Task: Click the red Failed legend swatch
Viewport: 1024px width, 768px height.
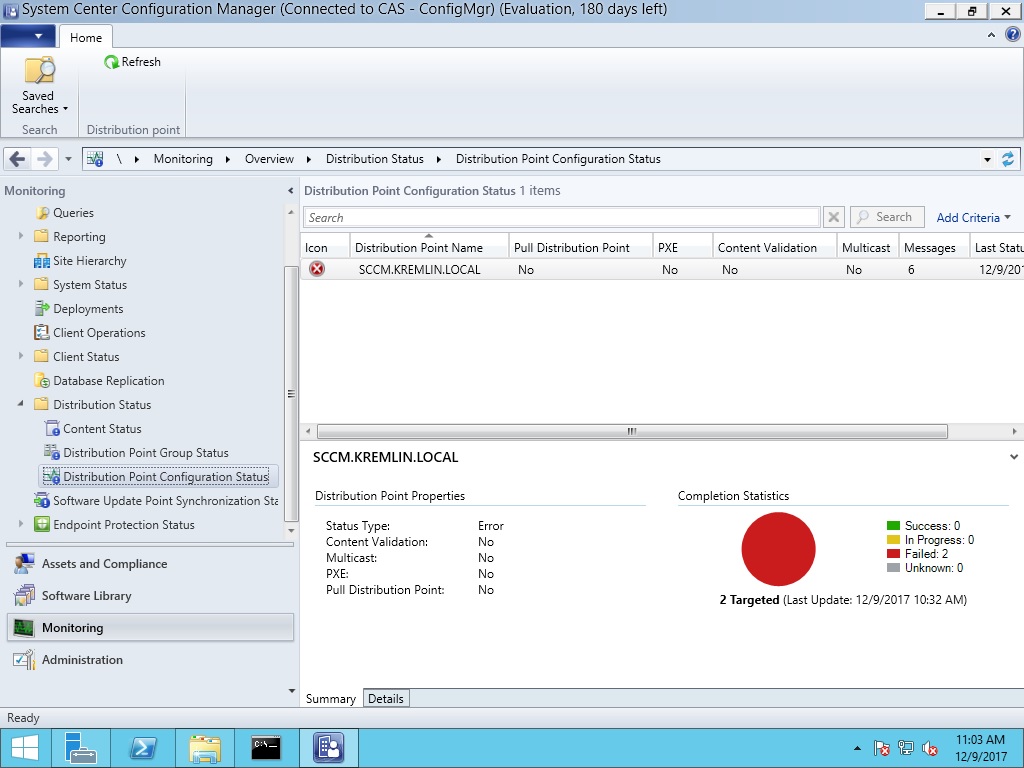Action: tap(893, 554)
